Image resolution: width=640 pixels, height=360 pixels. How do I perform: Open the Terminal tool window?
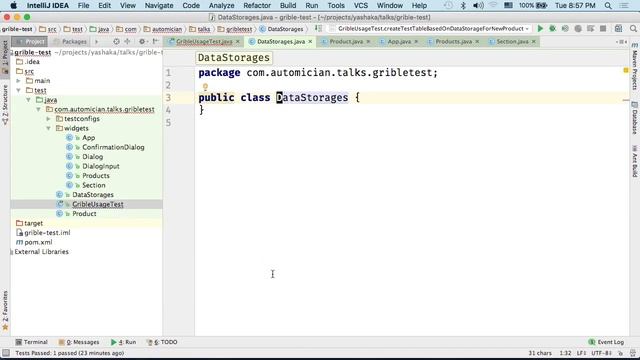pyautogui.click(x=31, y=342)
